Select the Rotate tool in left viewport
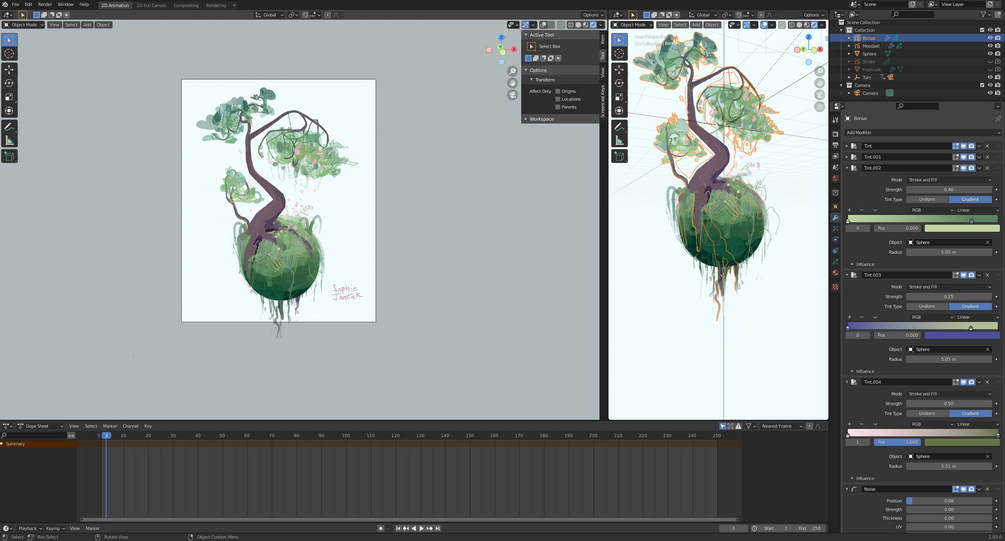Screen dimensions: 1005x541 coord(9,83)
